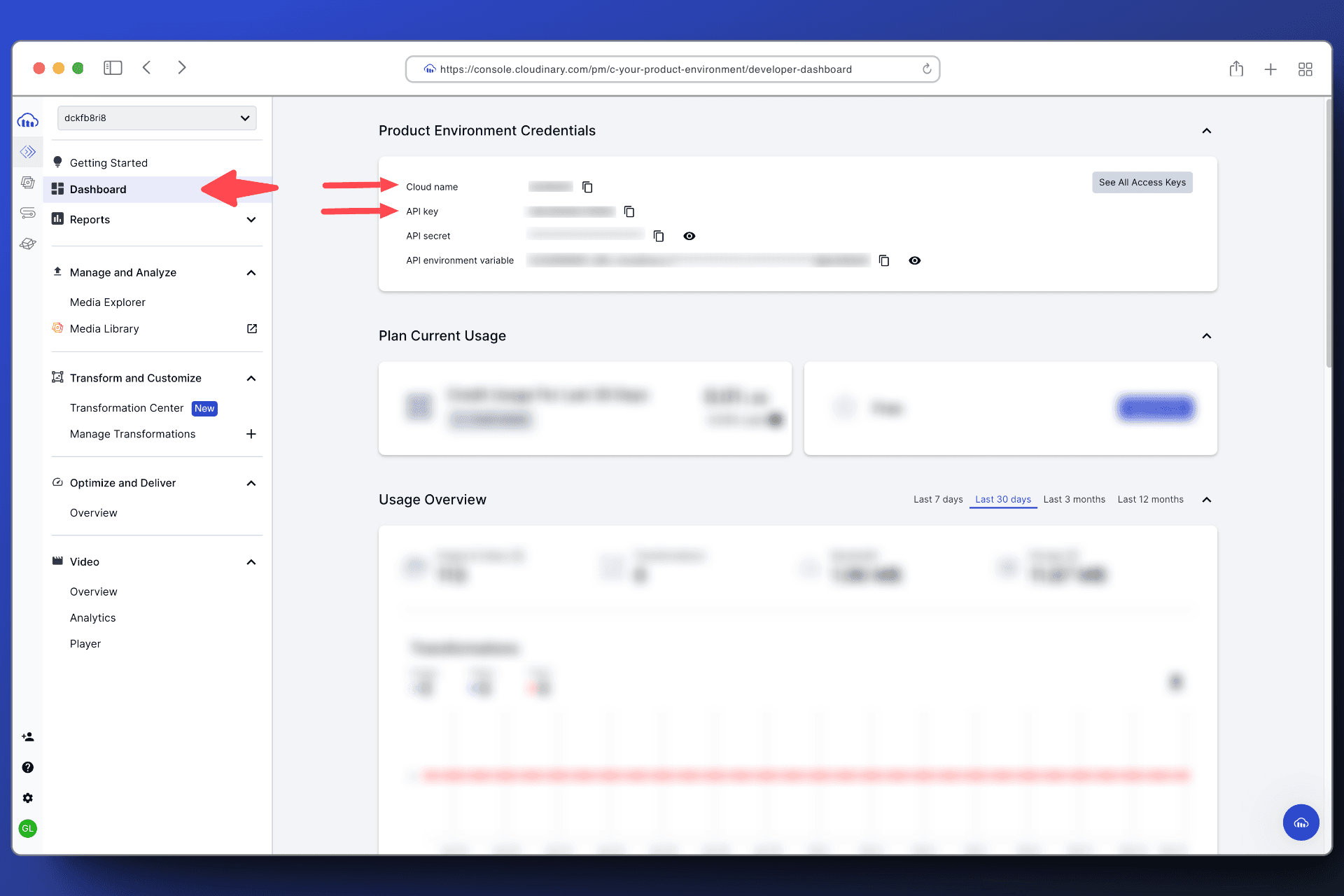Open Manage Transformations
Viewport: 1344px width, 896px height.
[x=133, y=434]
